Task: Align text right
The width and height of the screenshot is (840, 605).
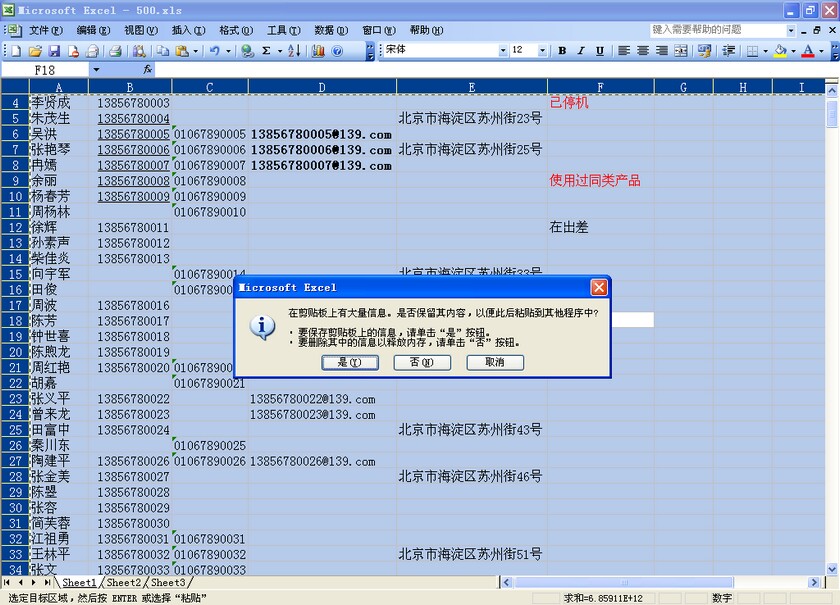Action: [x=662, y=51]
